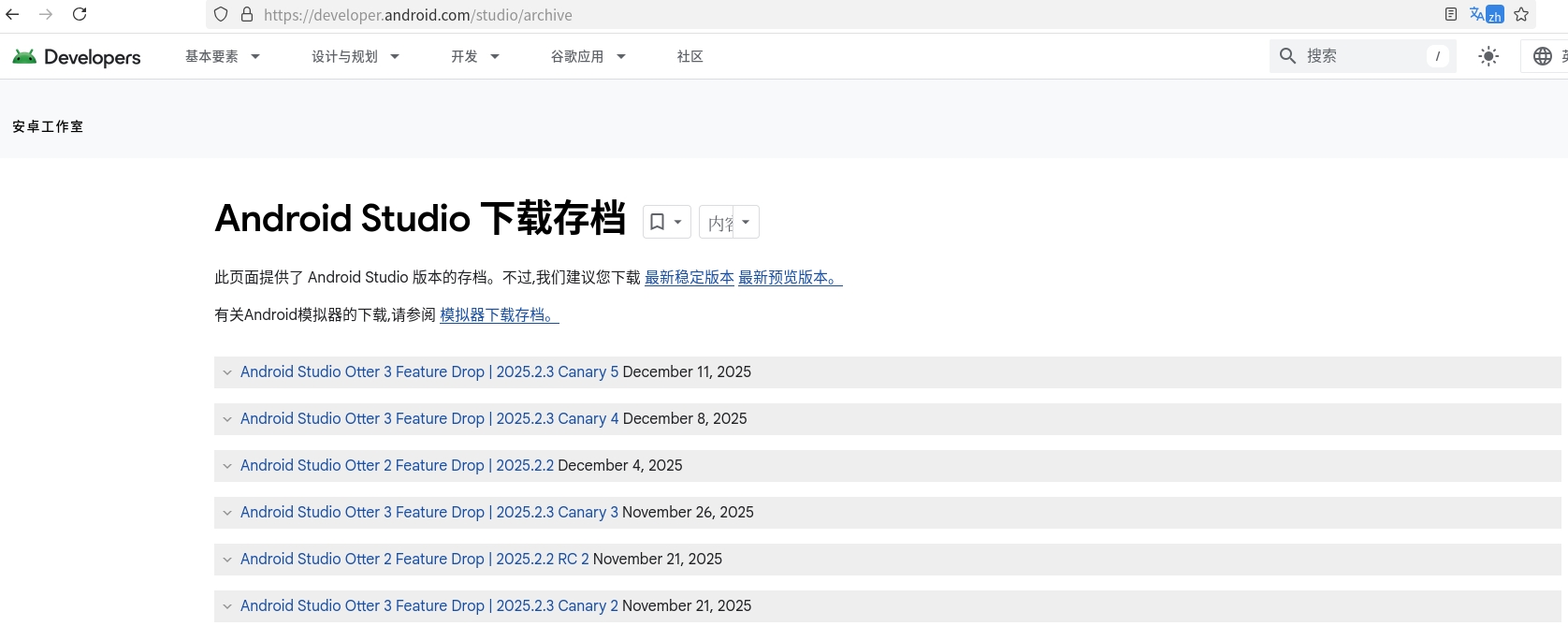Click the 安卓工作室 breadcrumb
The width and height of the screenshot is (1568, 626).
pyautogui.click(x=48, y=126)
